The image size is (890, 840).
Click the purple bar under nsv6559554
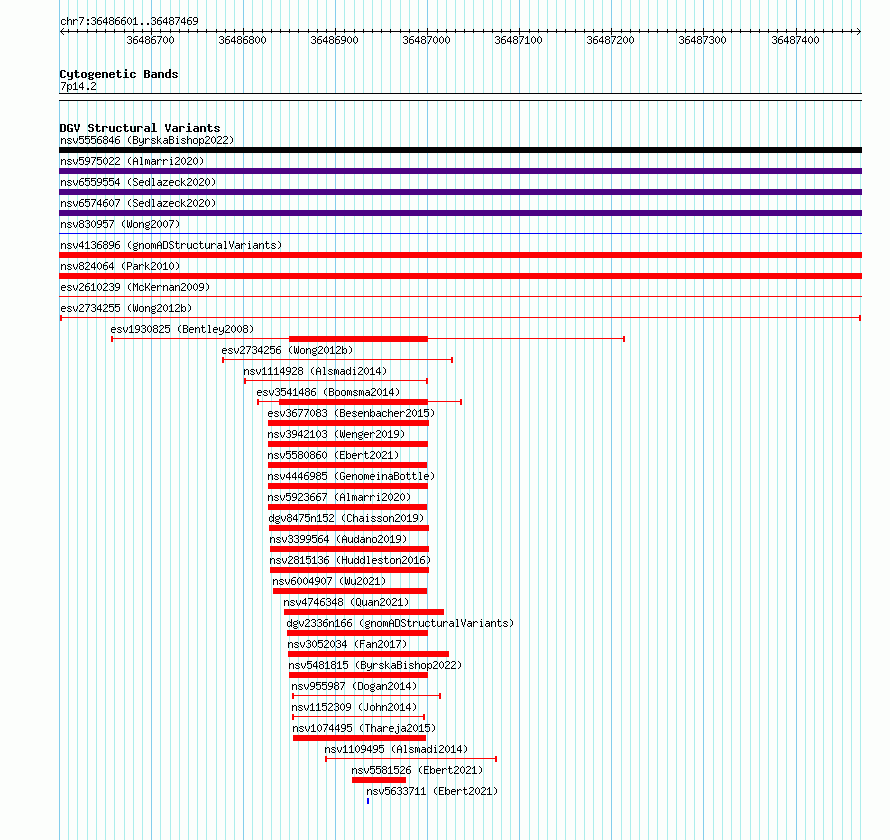pos(460,192)
